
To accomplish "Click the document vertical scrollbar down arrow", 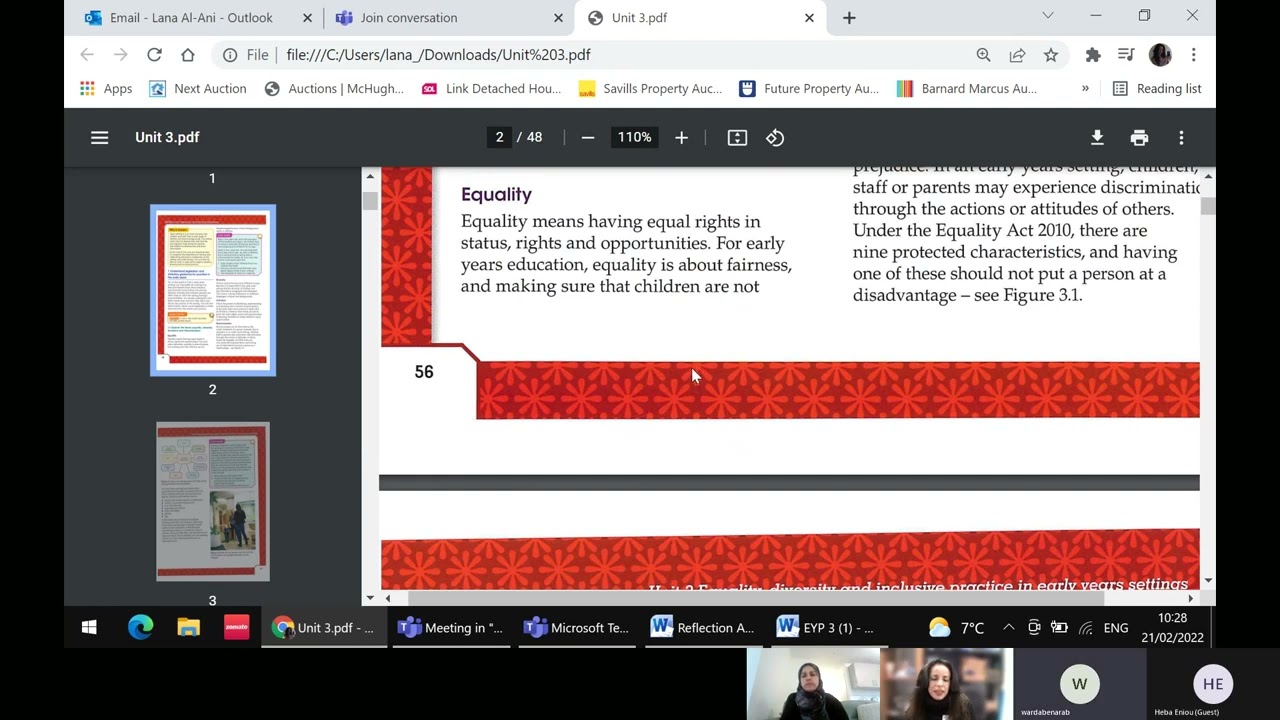I will 1208,580.
